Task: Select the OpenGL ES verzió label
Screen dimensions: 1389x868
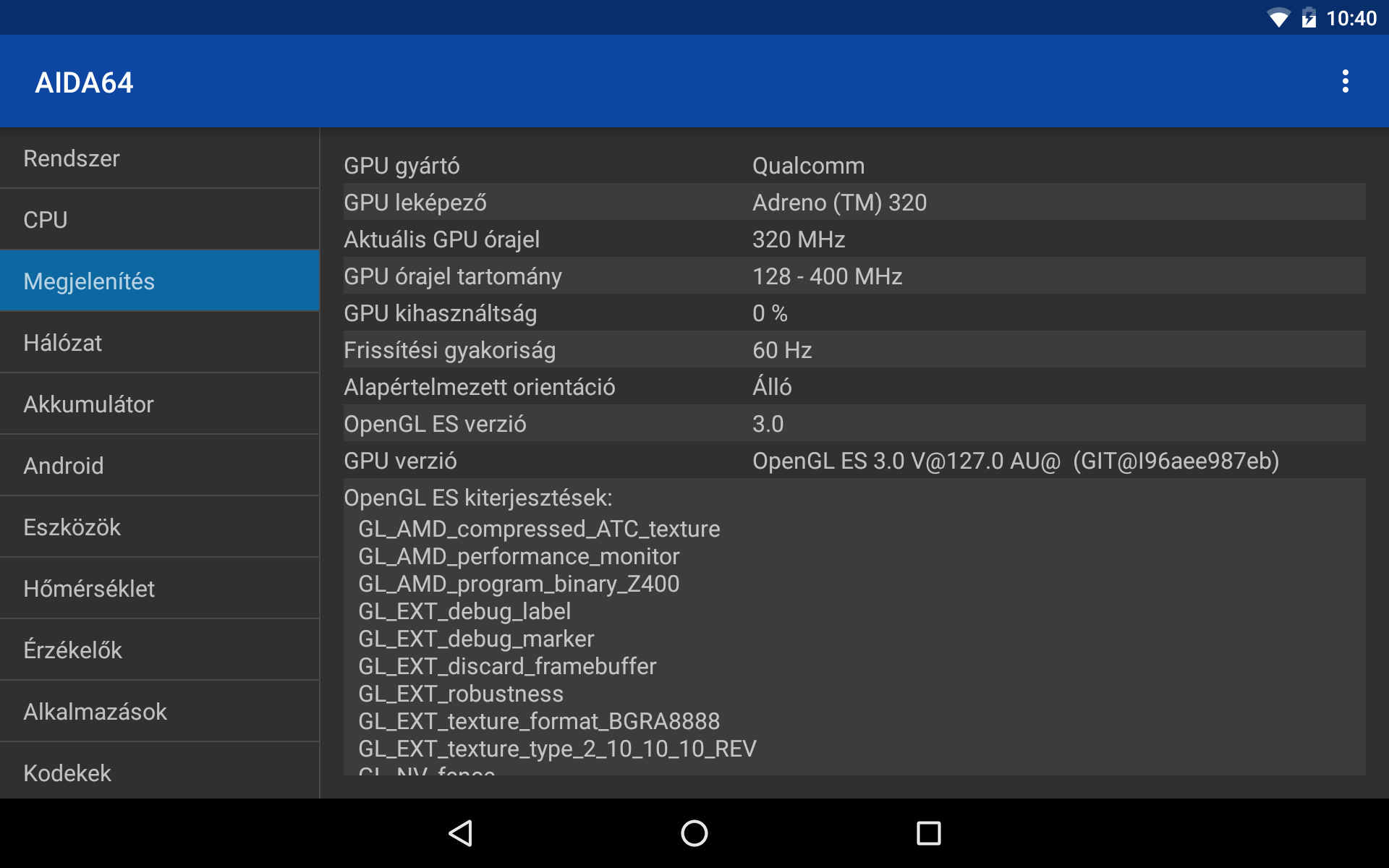Action: coord(435,424)
